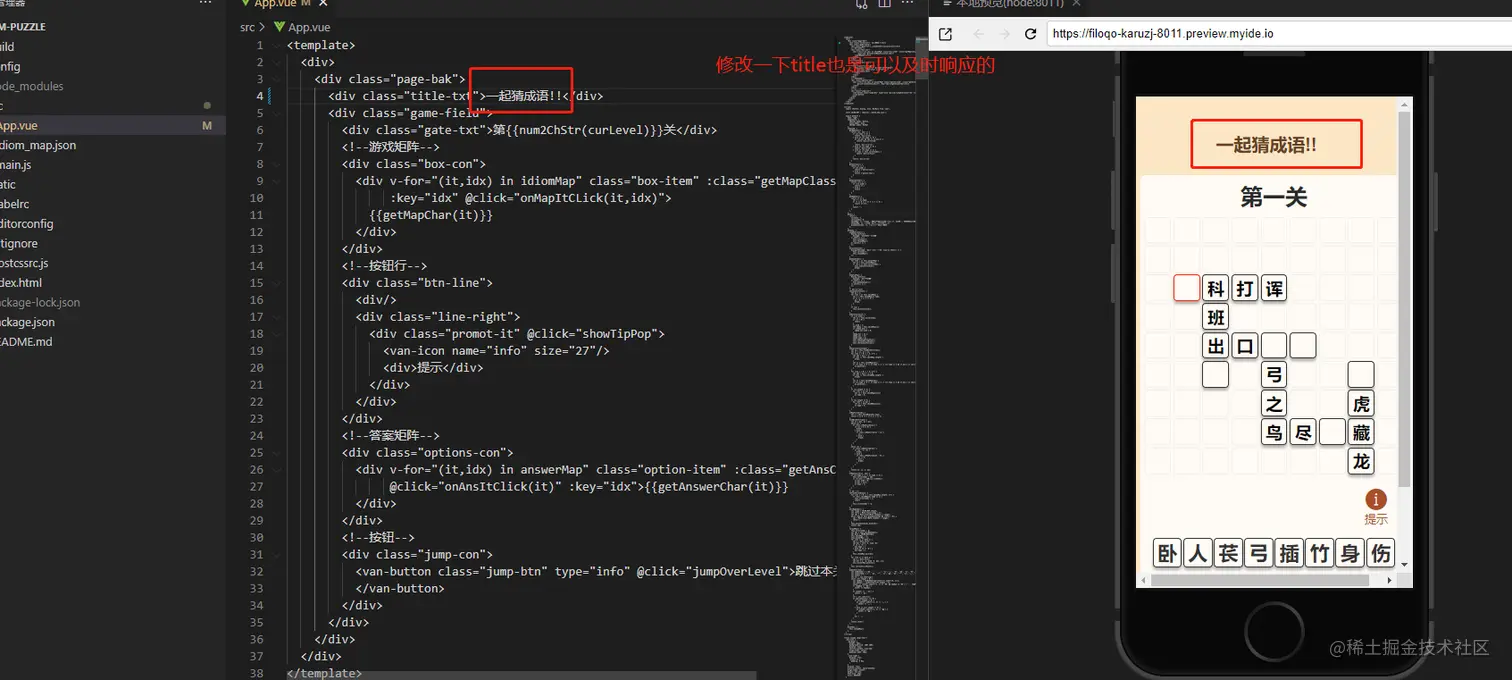Click the 尽 puzzle tile
Image resolution: width=1512 pixels, height=680 pixels.
1302,432
